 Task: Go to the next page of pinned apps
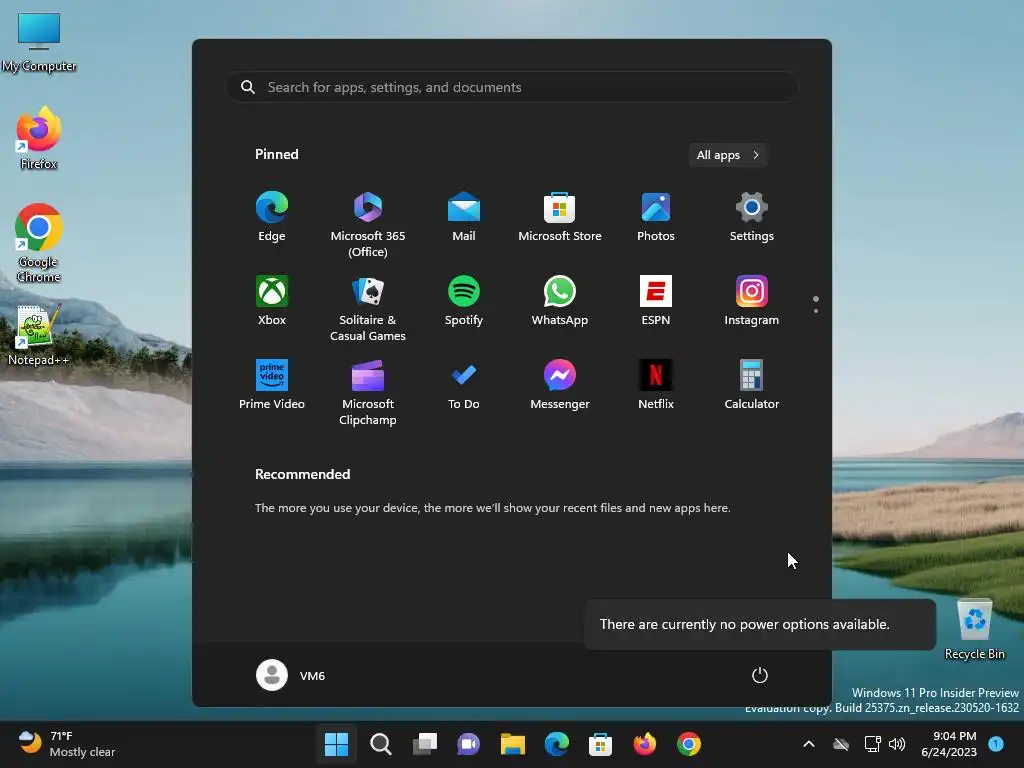pos(816,311)
